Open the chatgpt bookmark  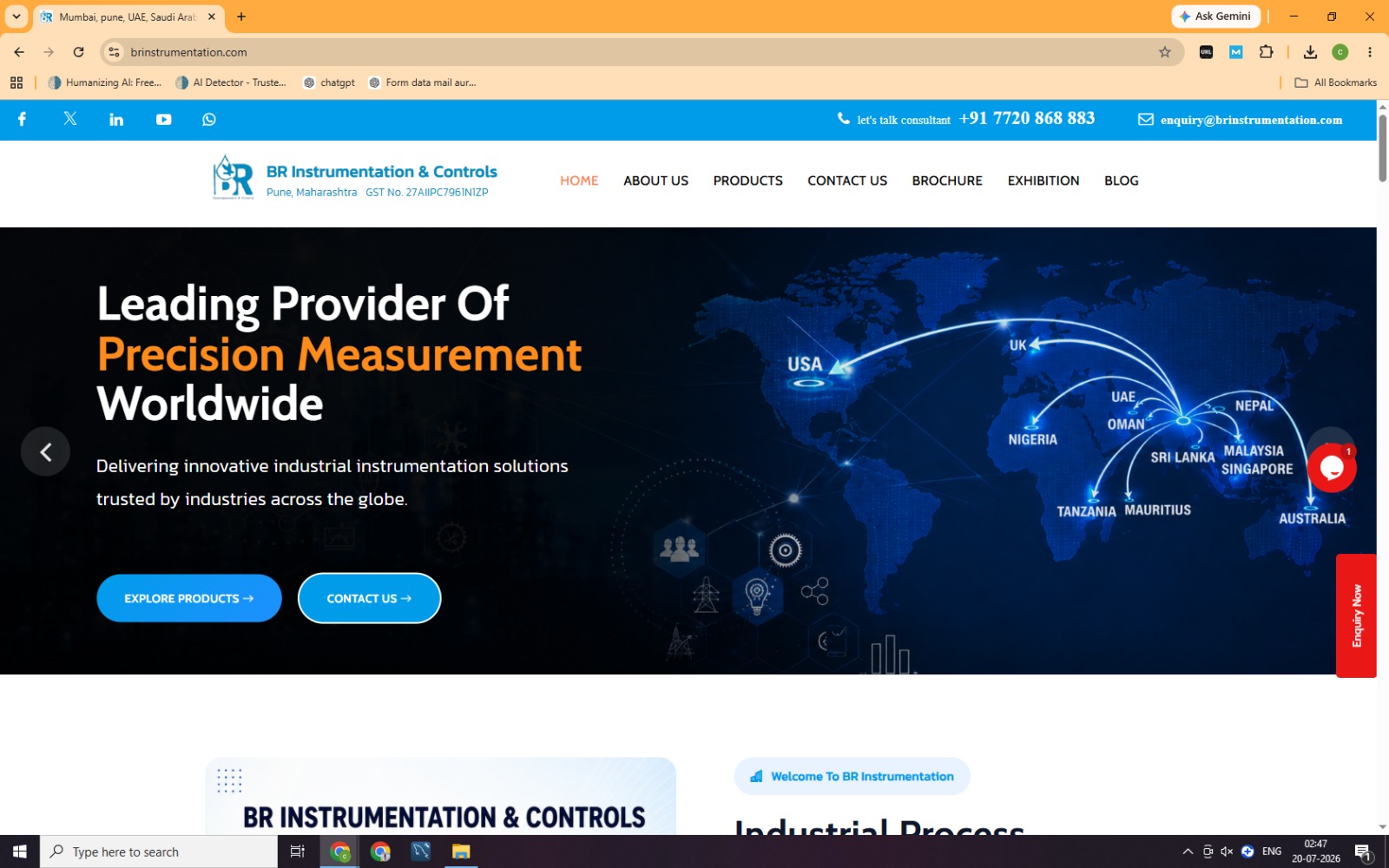329,82
